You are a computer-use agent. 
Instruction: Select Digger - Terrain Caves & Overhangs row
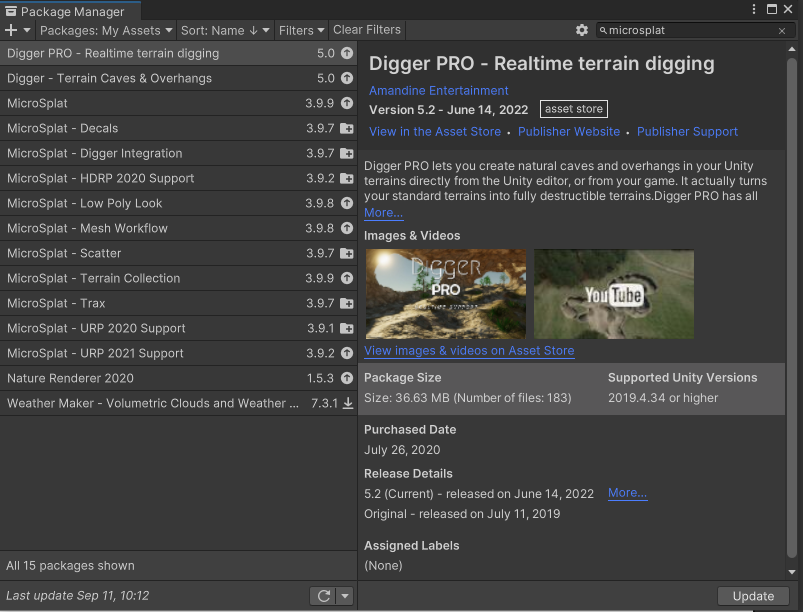(x=178, y=78)
